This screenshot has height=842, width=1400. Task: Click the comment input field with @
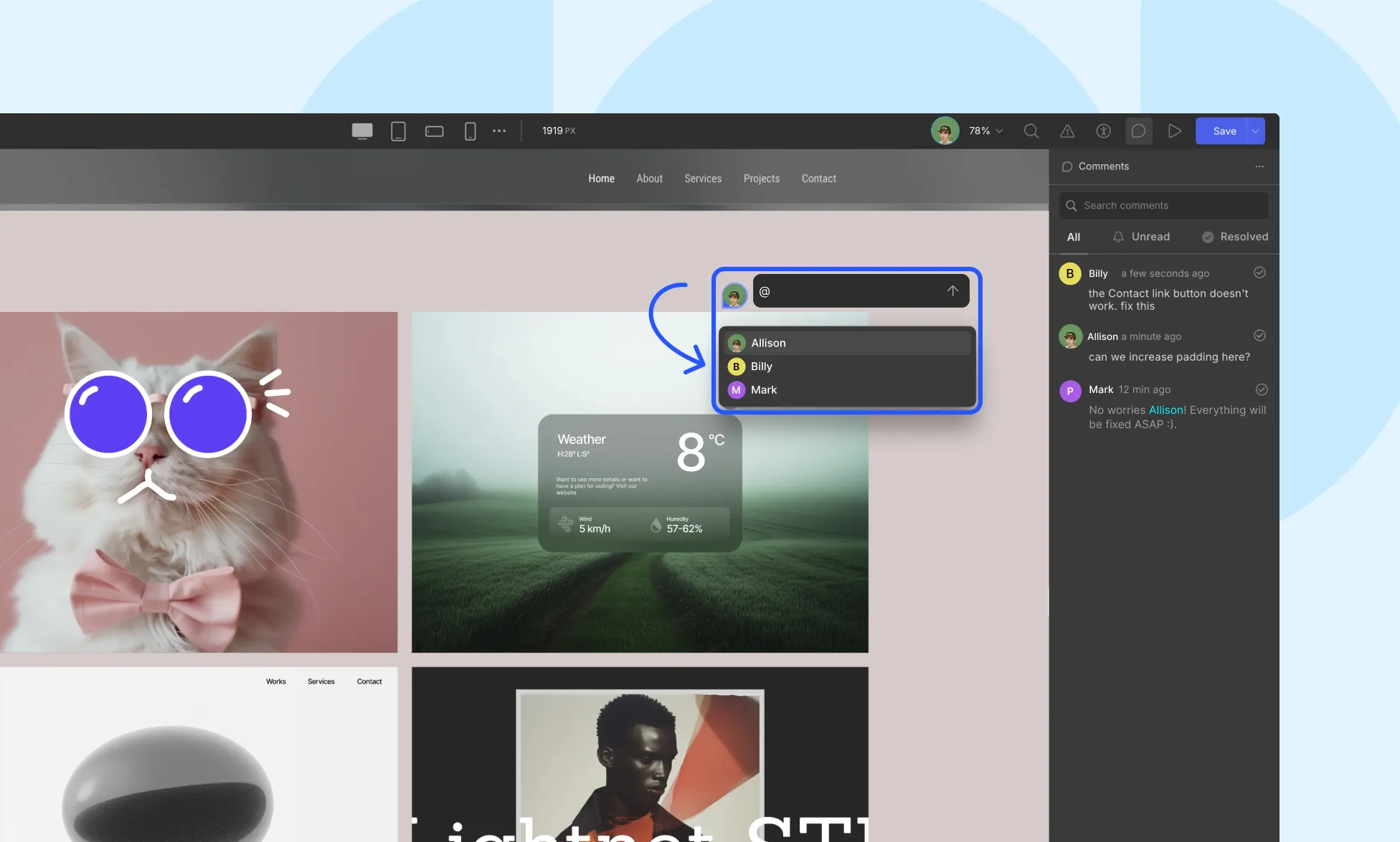click(861, 291)
